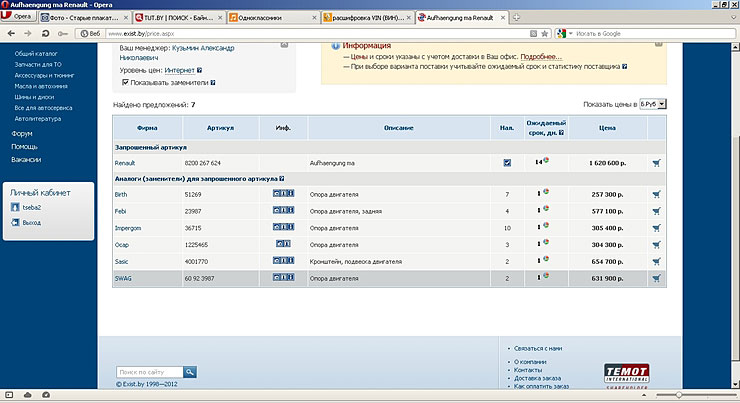Open a new tab with plus button
Viewport: 740px width, 403px height.
[x=516, y=17]
